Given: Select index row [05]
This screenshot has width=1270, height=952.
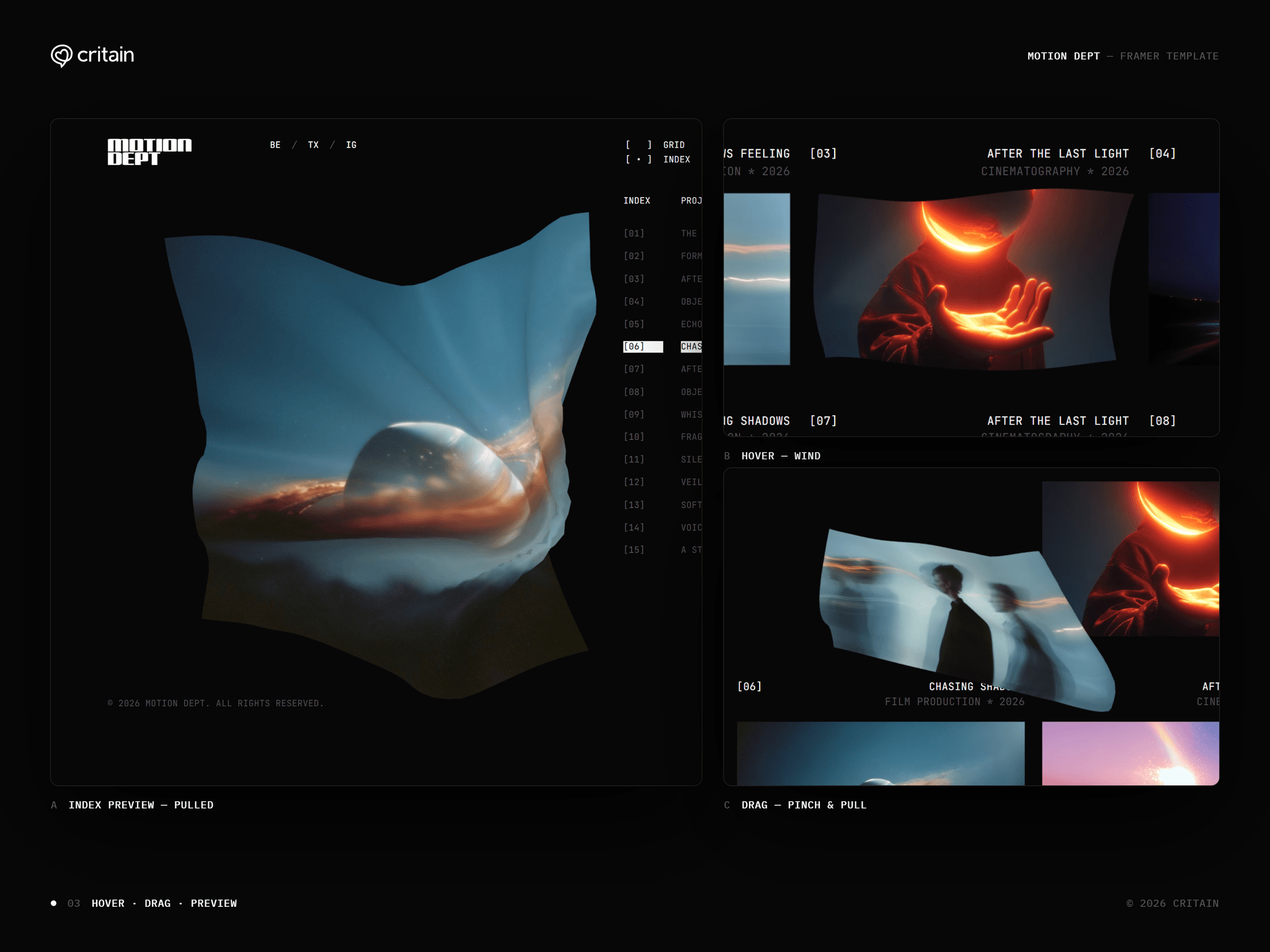Looking at the screenshot, I should click(x=662, y=324).
